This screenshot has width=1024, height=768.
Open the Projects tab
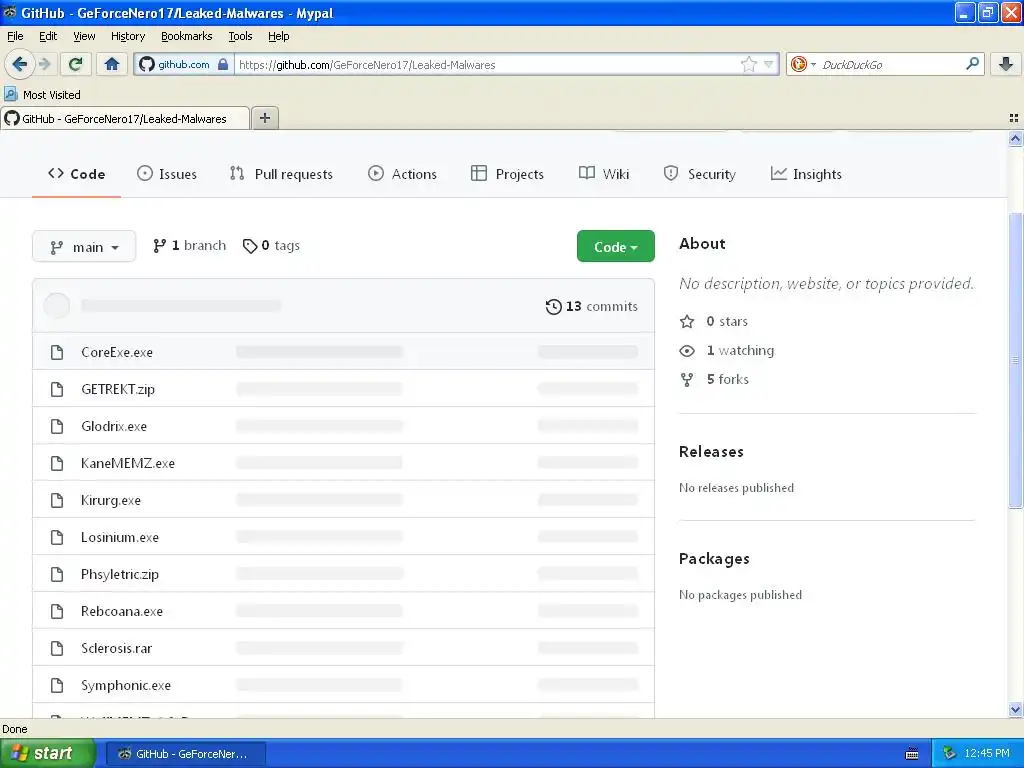tap(507, 174)
